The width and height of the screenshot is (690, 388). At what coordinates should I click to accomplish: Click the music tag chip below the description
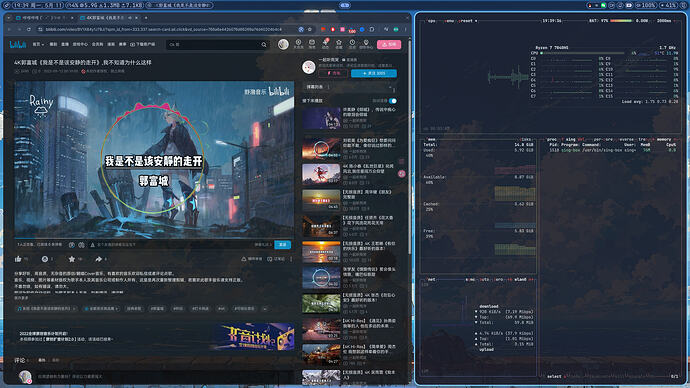tap(45, 309)
